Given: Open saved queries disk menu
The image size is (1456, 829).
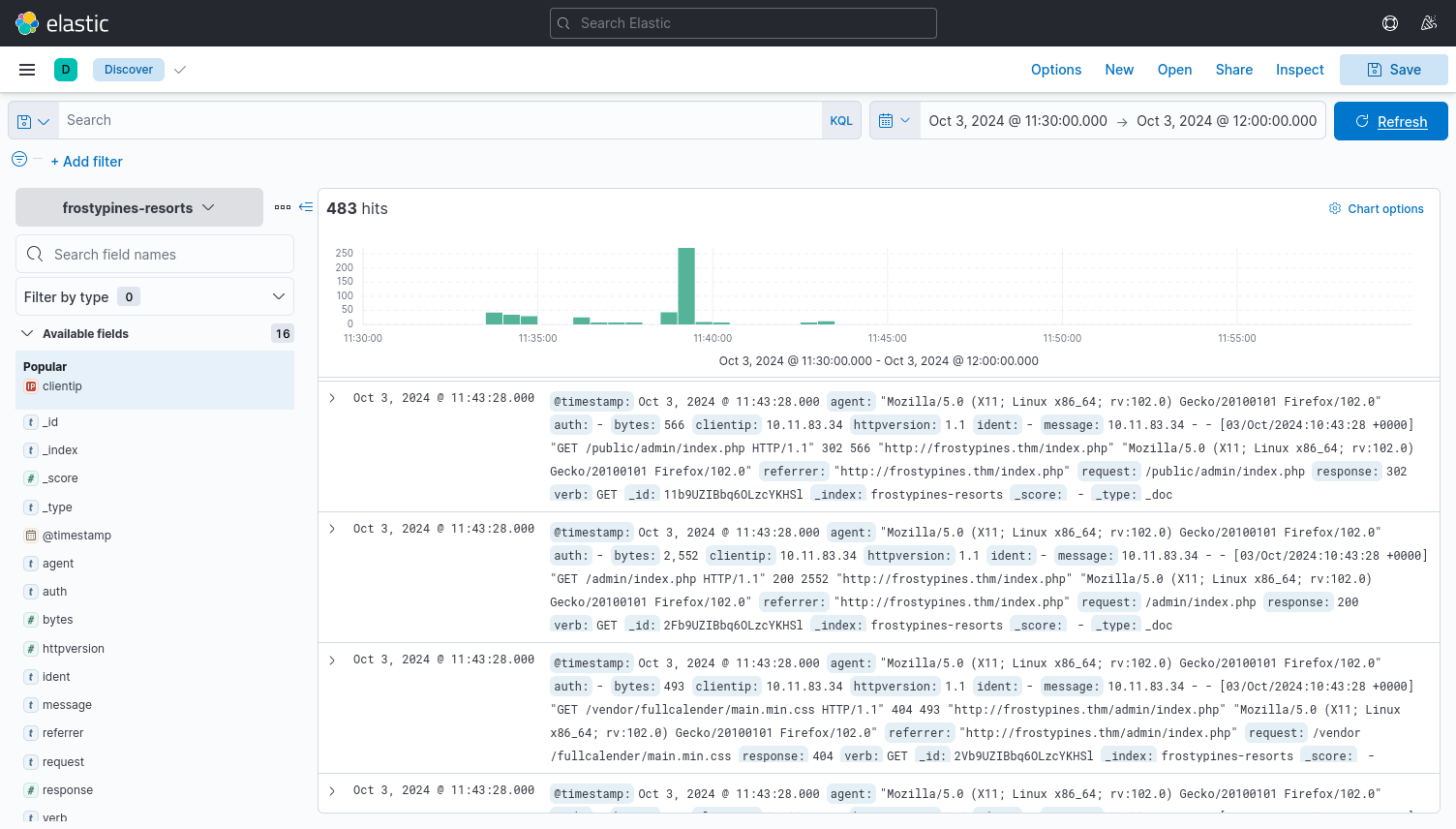Looking at the screenshot, I should point(33,121).
